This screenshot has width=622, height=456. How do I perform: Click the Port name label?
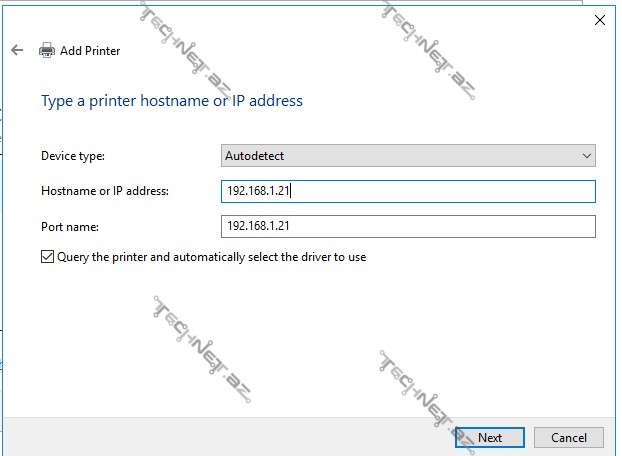tap(69, 226)
